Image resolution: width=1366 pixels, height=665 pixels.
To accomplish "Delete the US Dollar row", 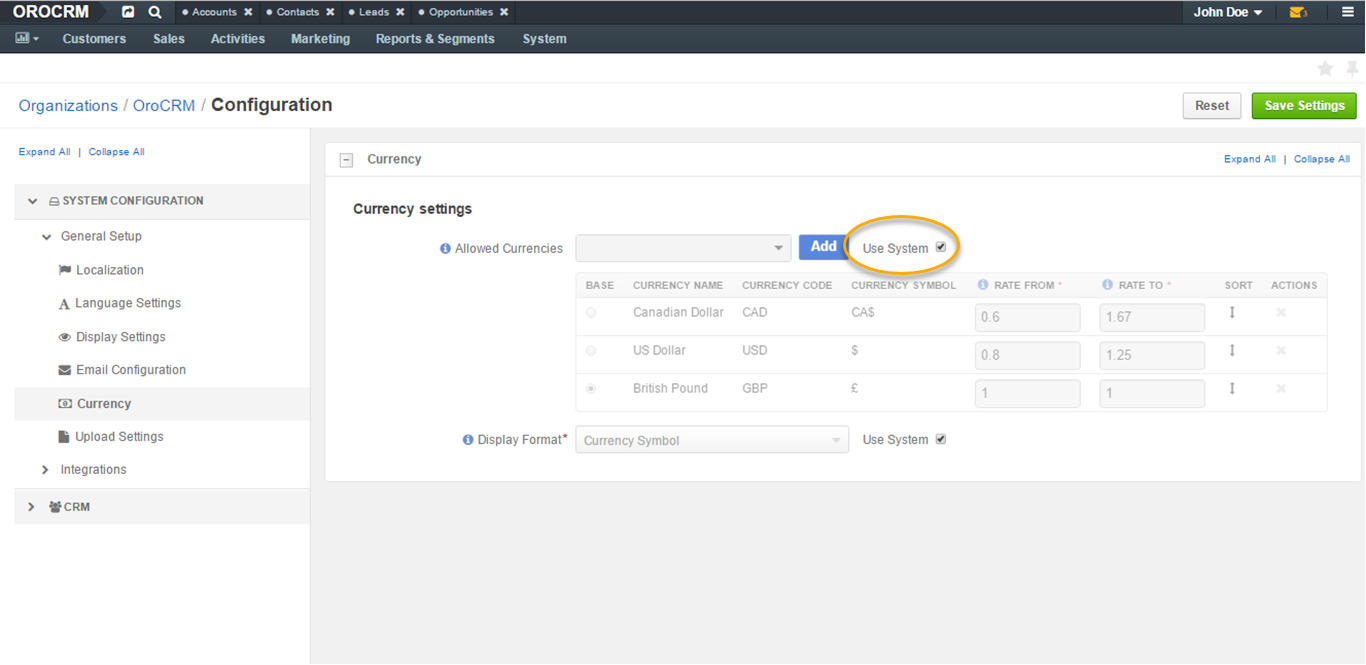I will [1281, 351].
